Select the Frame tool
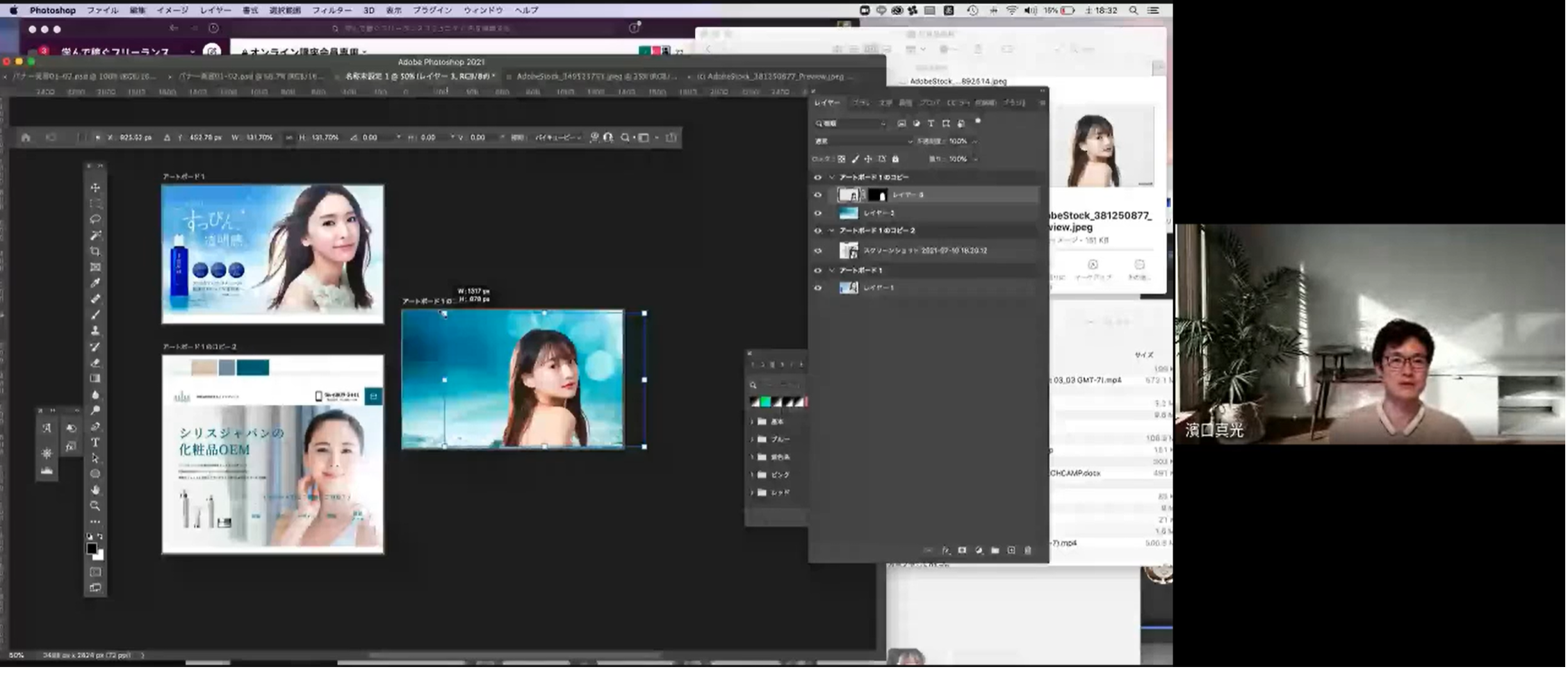 point(95,268)
